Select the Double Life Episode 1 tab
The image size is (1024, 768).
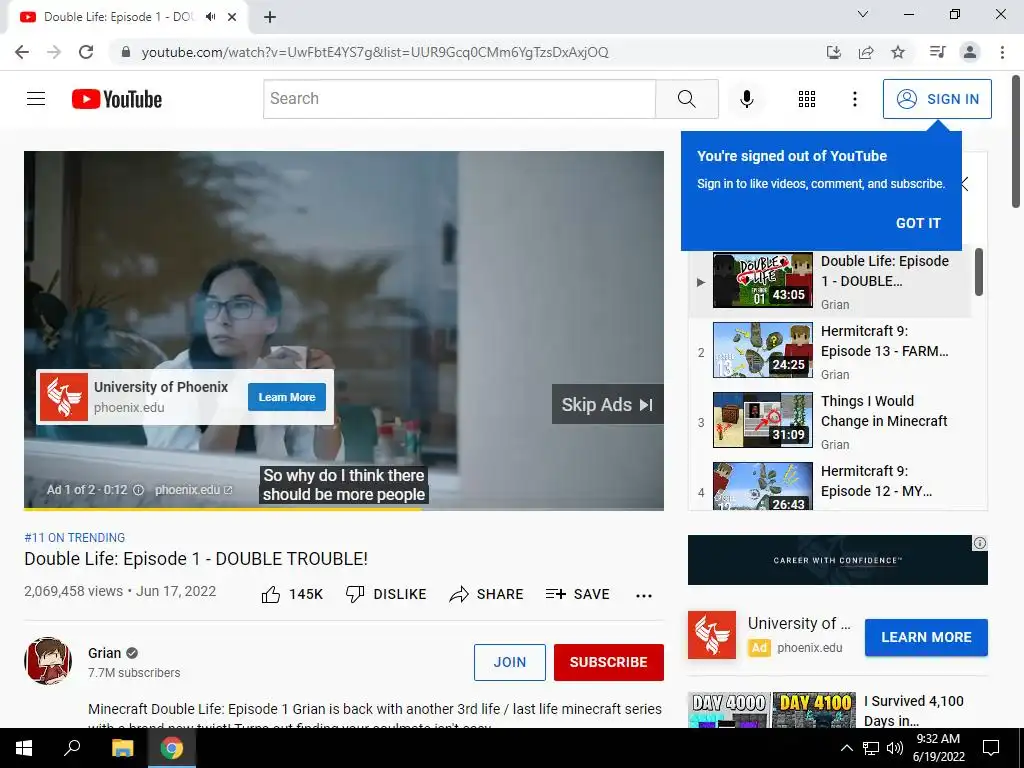128,17
